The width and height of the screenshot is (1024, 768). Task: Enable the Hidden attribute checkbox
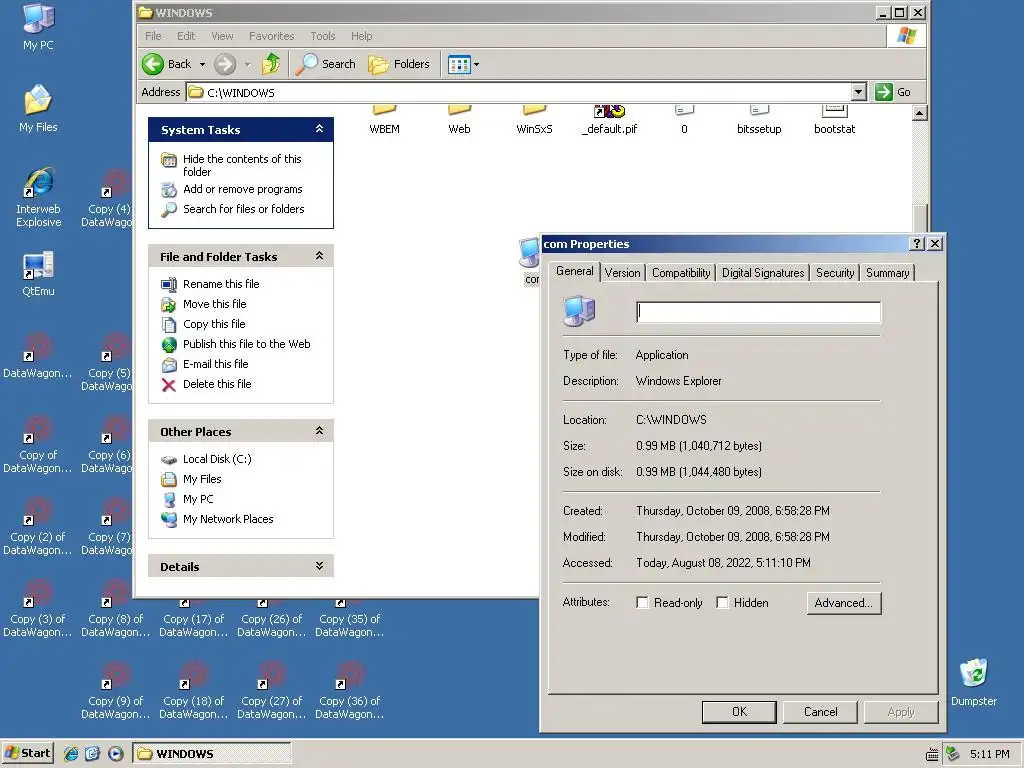pyautogui.click(x=722, y=602)
